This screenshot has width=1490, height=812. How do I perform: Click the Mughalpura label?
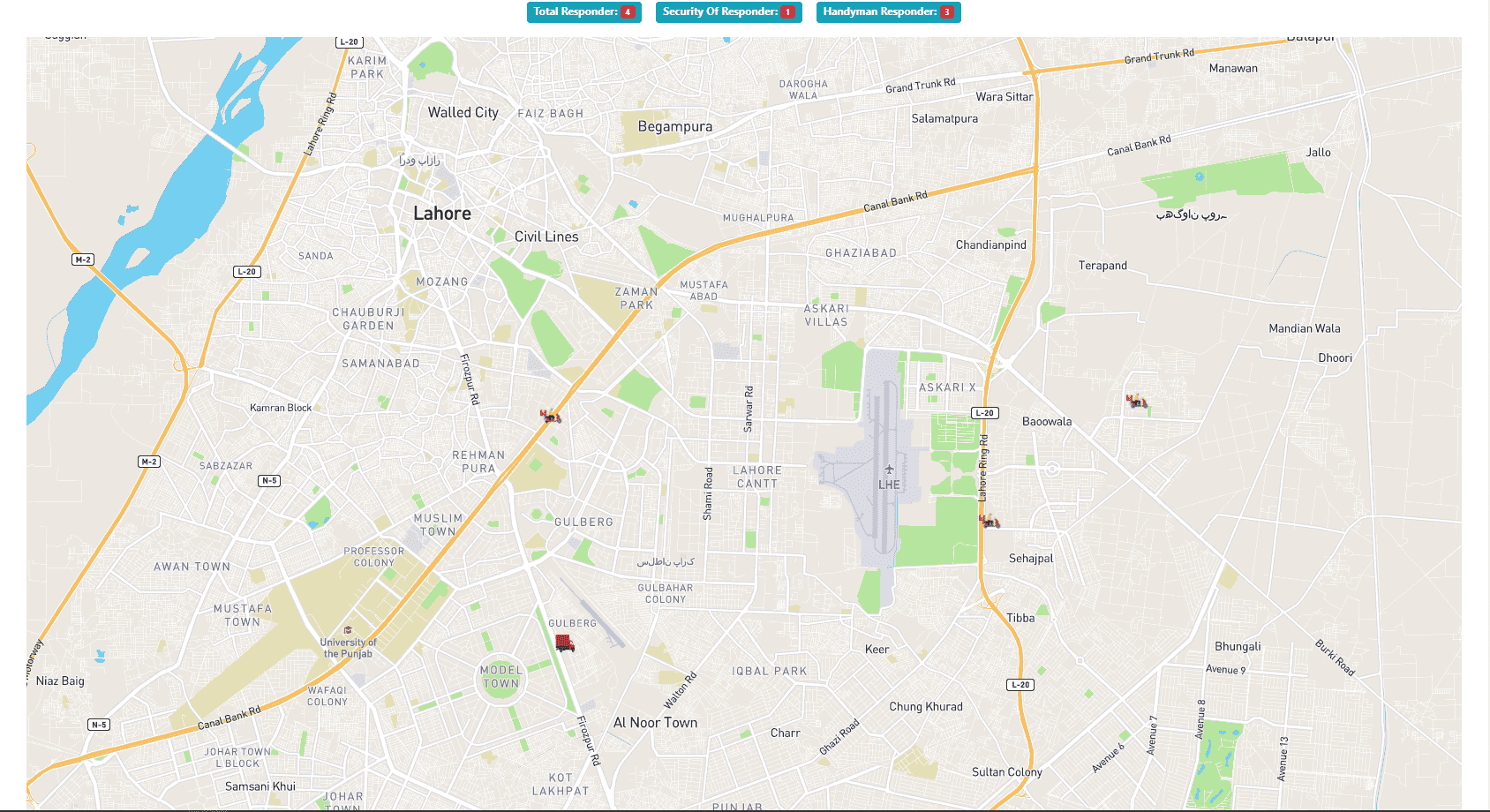point(758,218)
